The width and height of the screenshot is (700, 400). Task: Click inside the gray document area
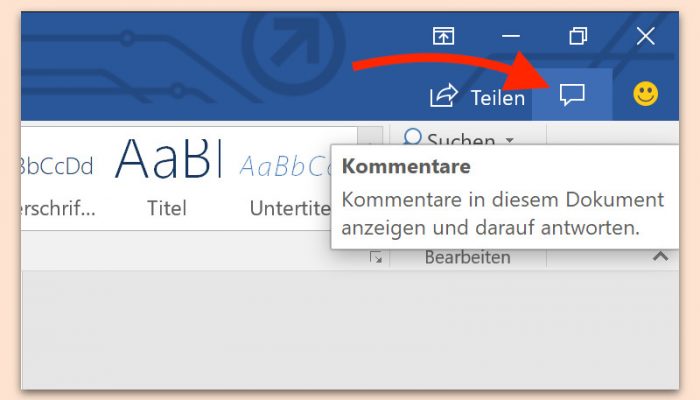pos(350,329)
